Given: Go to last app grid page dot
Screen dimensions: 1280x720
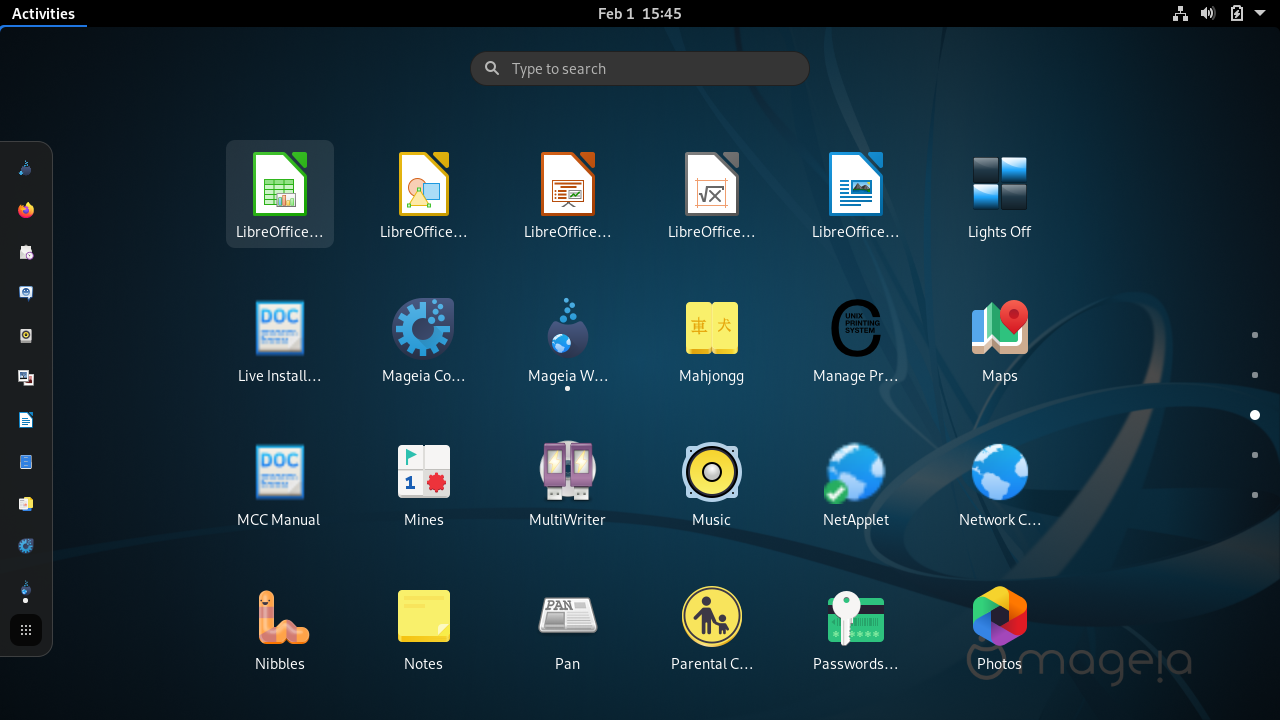Looking at the screenshot, I should (x=1255, y=495).
